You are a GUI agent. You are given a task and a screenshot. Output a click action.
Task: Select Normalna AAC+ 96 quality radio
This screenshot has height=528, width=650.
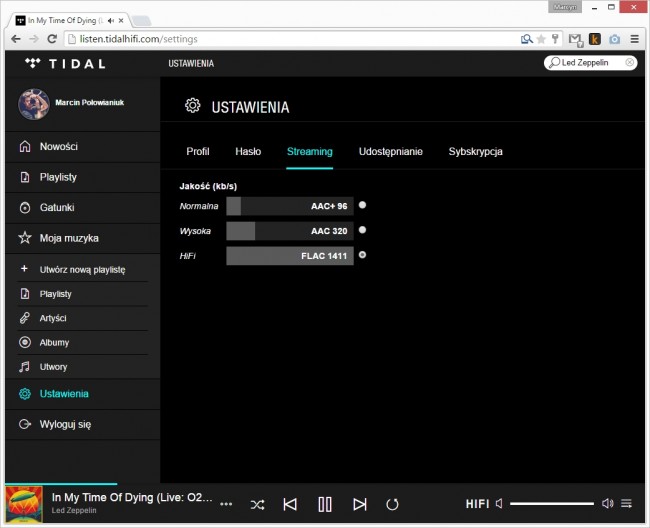pyautogui.click(x=362, y=205)
